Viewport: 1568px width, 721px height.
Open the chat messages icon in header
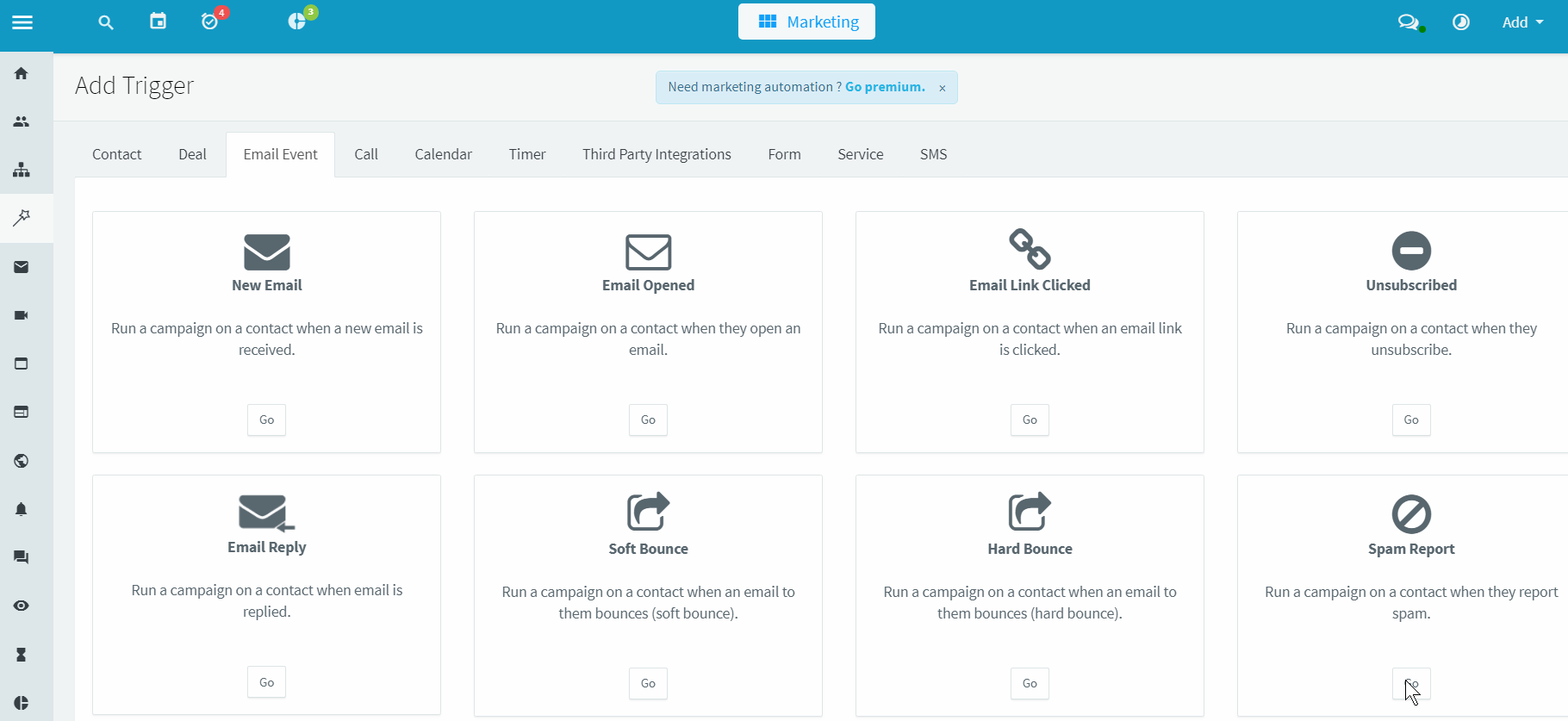pyautogui.click(x=1408, y=22)
